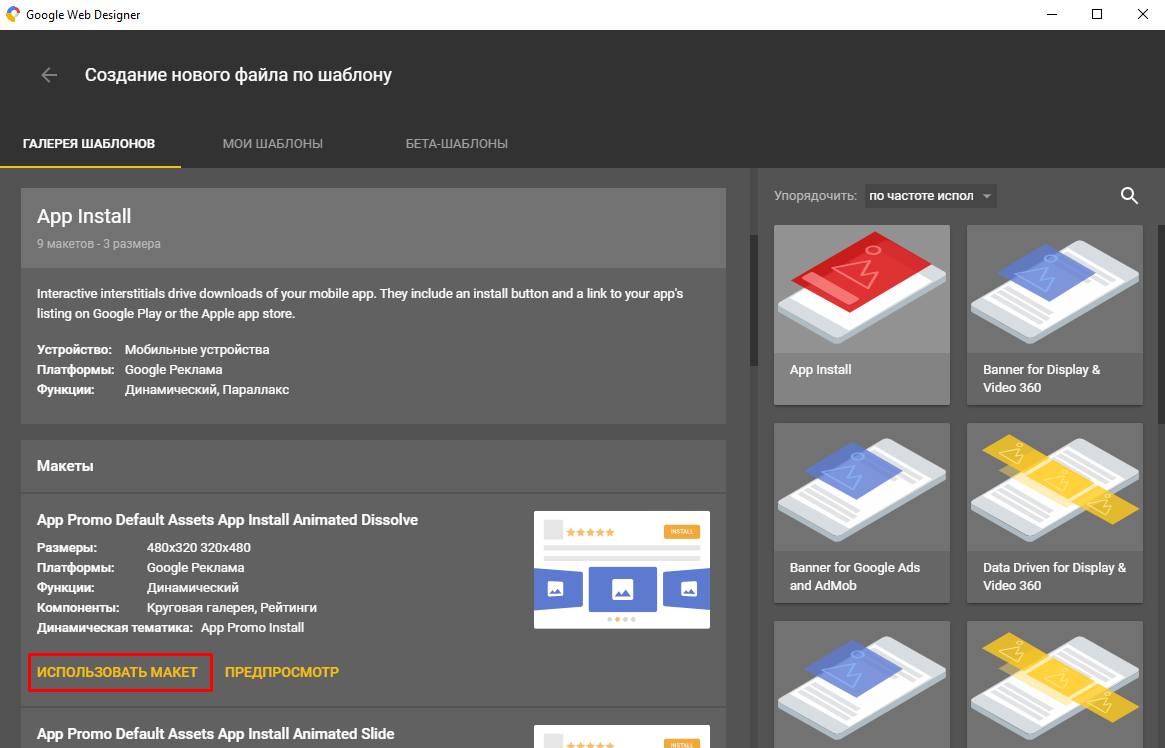1165x748 pixels.
Task: Open template search magnifier icon
Action: coord(1129,196)
